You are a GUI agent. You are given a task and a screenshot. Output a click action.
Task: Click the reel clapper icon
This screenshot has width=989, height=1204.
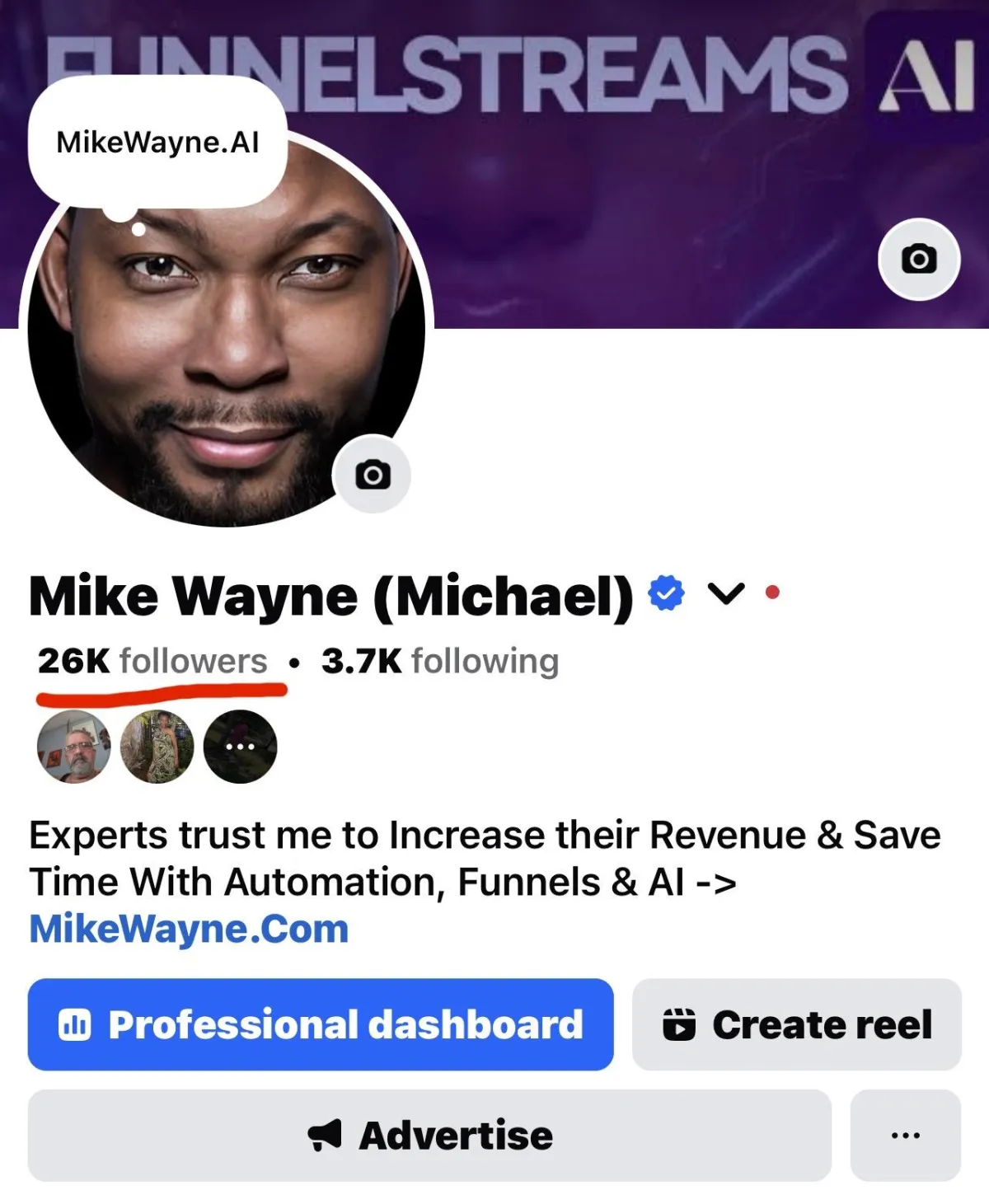click(679, 1024)
